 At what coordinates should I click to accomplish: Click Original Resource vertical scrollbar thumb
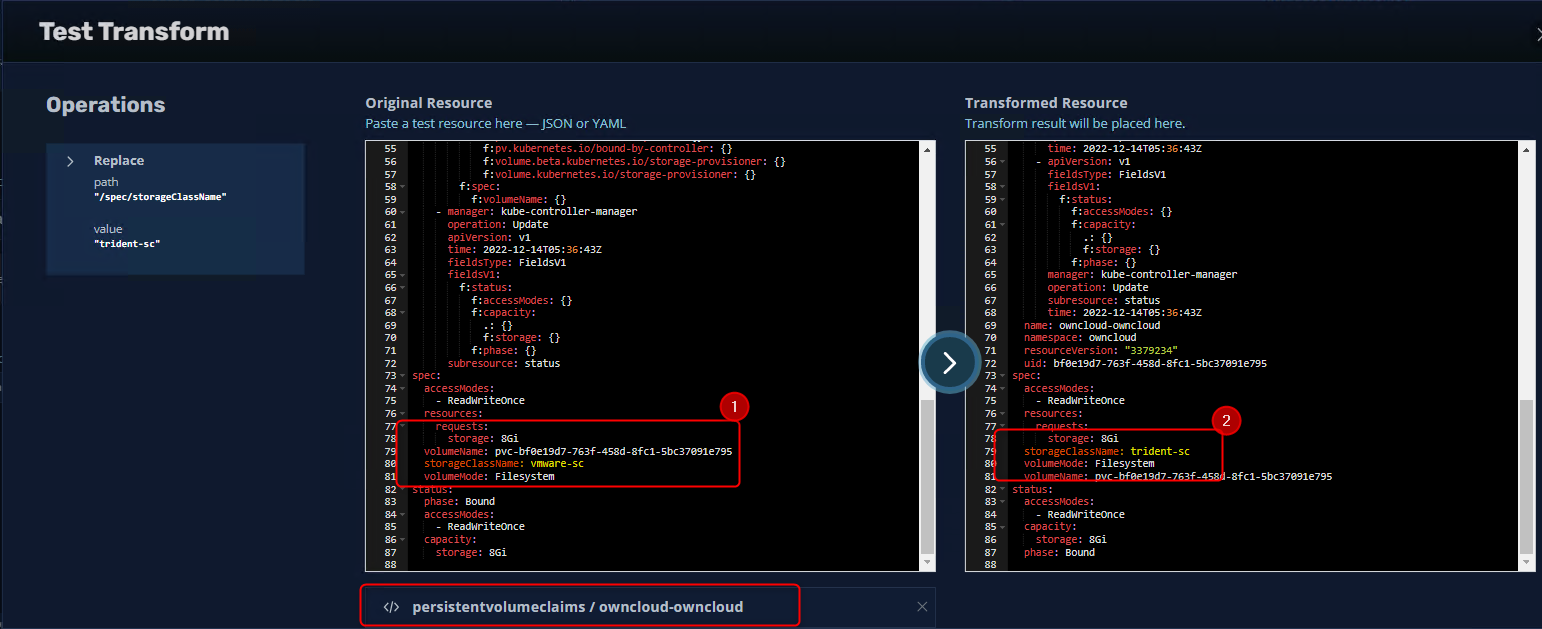(x=926, y=476)
